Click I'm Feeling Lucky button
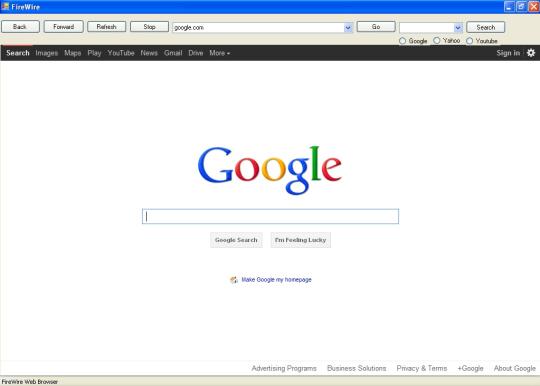The image size is (540, 386). coord(300,240)
